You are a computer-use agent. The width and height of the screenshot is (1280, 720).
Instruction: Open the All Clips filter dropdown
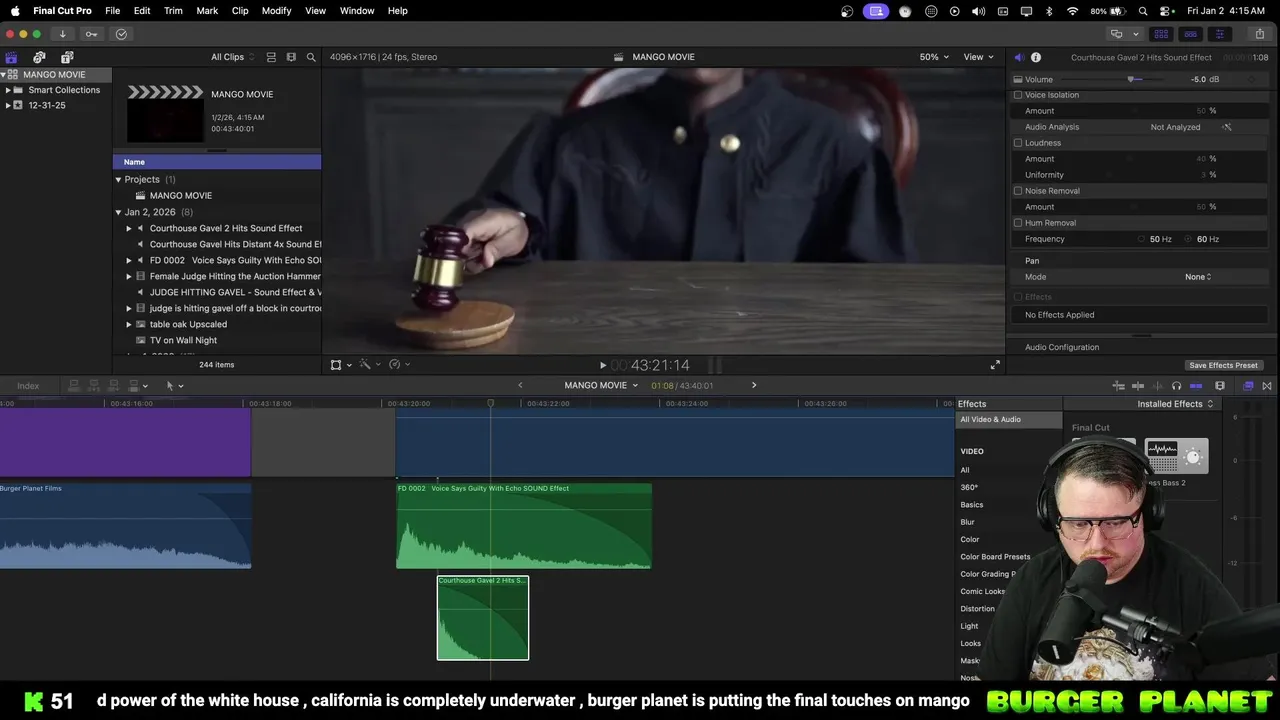point(232,57)
